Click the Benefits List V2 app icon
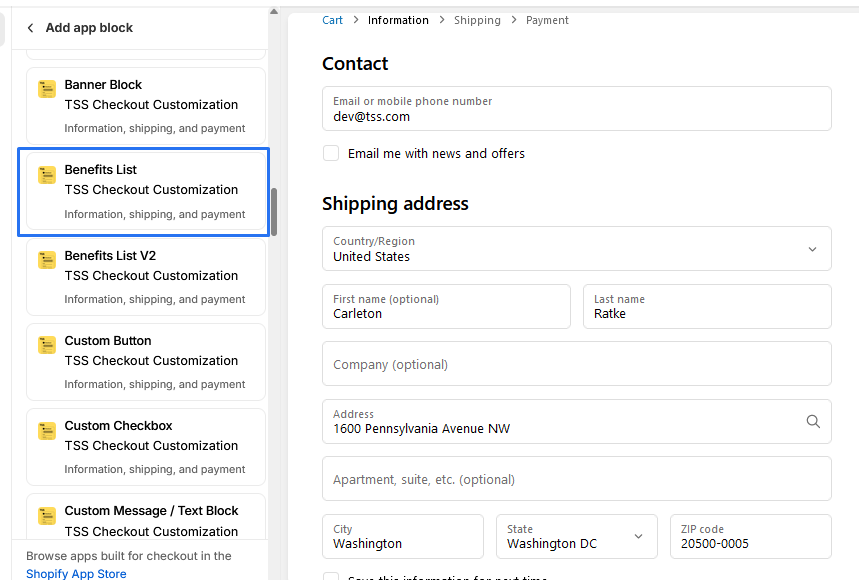859x580 pixels. tap(47, 260)
